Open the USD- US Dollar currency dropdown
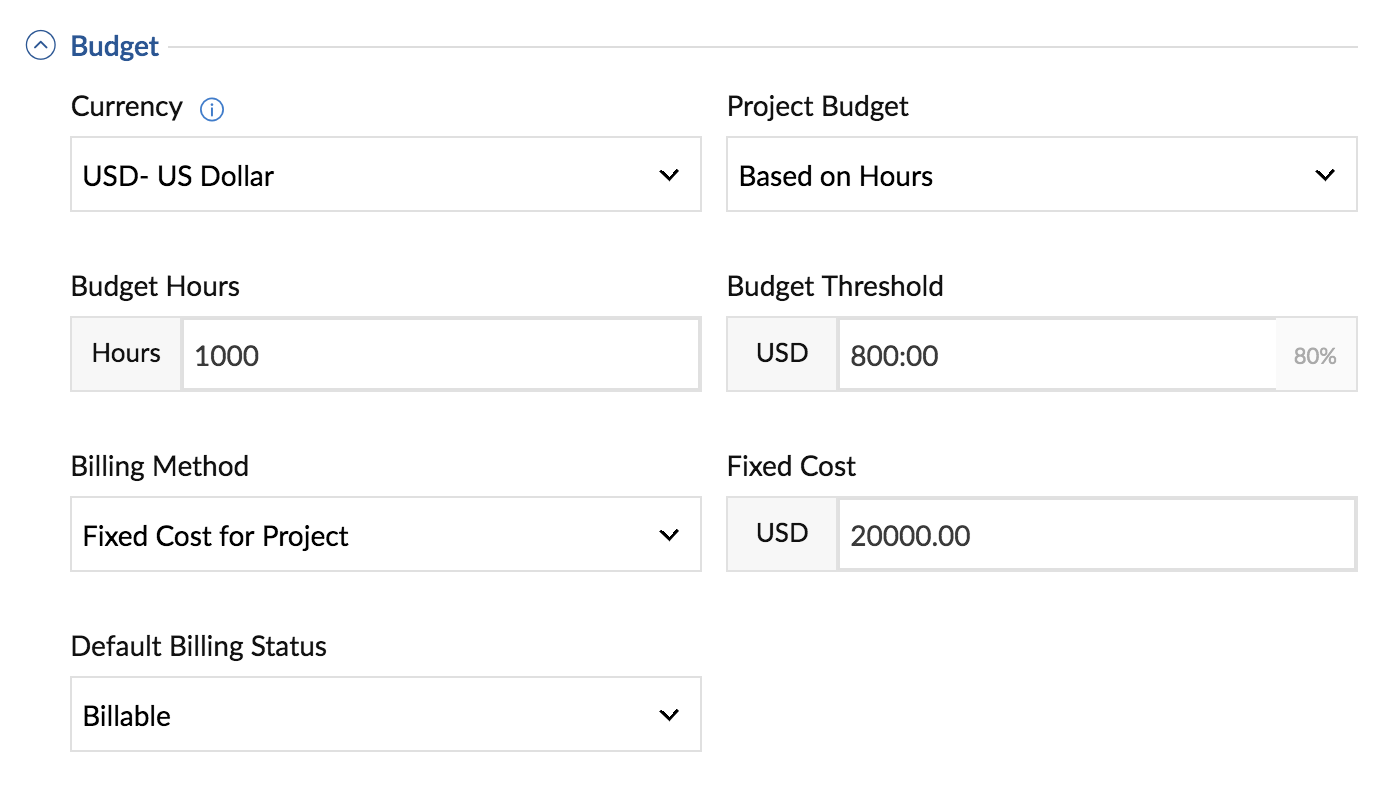Image resolution: width=1398 pixels, height=808 pixels. click(x=386, y=174)
